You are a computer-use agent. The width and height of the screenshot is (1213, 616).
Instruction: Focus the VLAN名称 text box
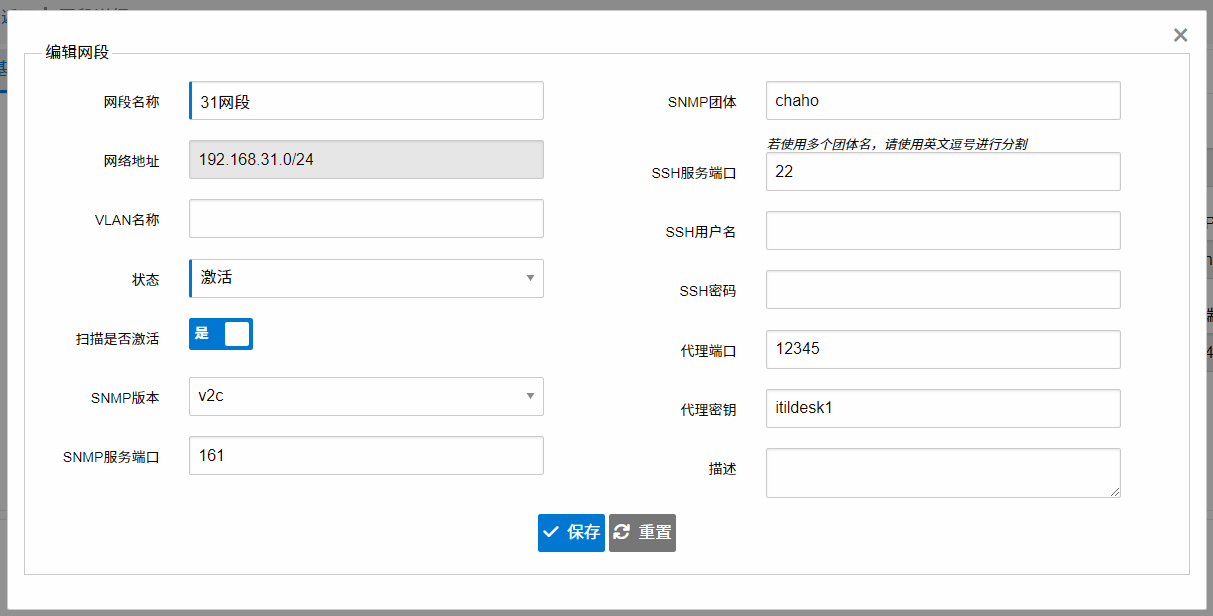point(366,219)
